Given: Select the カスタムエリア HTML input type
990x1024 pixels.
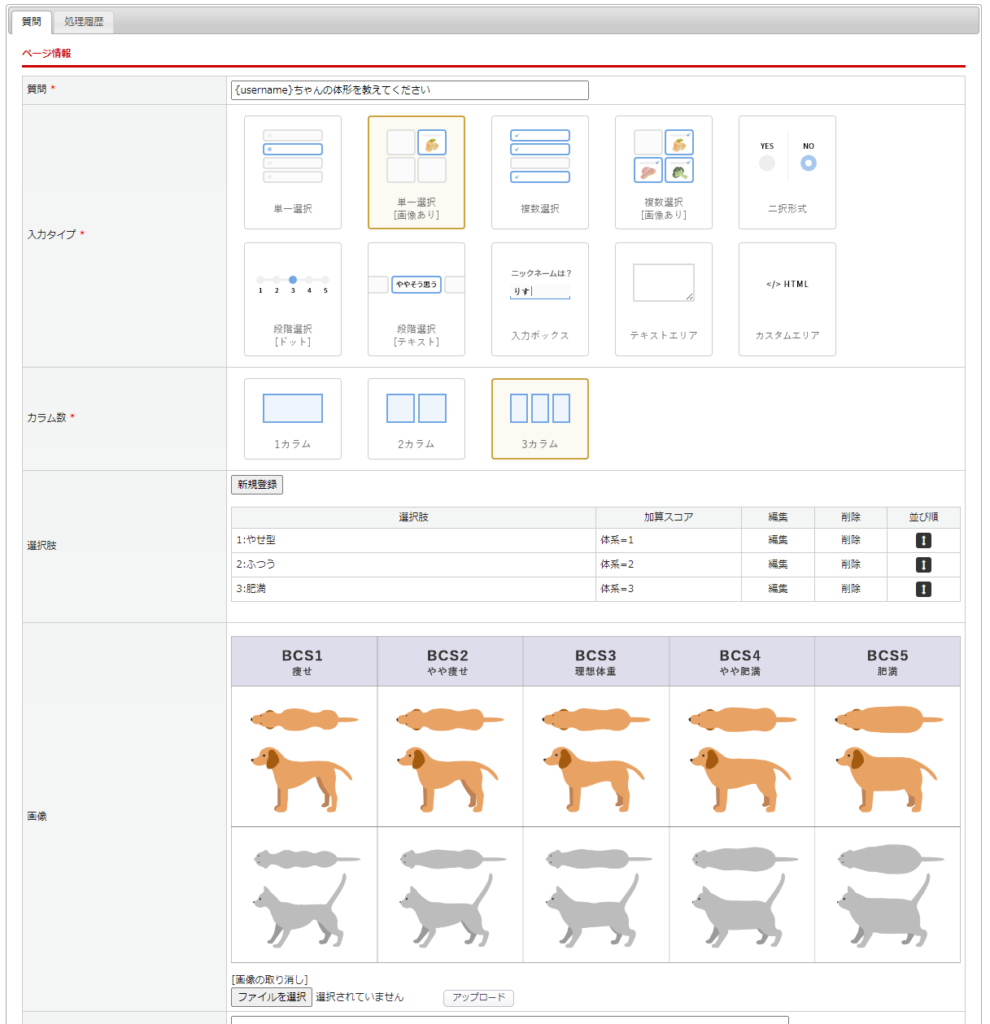Looking at the screenshot, I should 787,299.
